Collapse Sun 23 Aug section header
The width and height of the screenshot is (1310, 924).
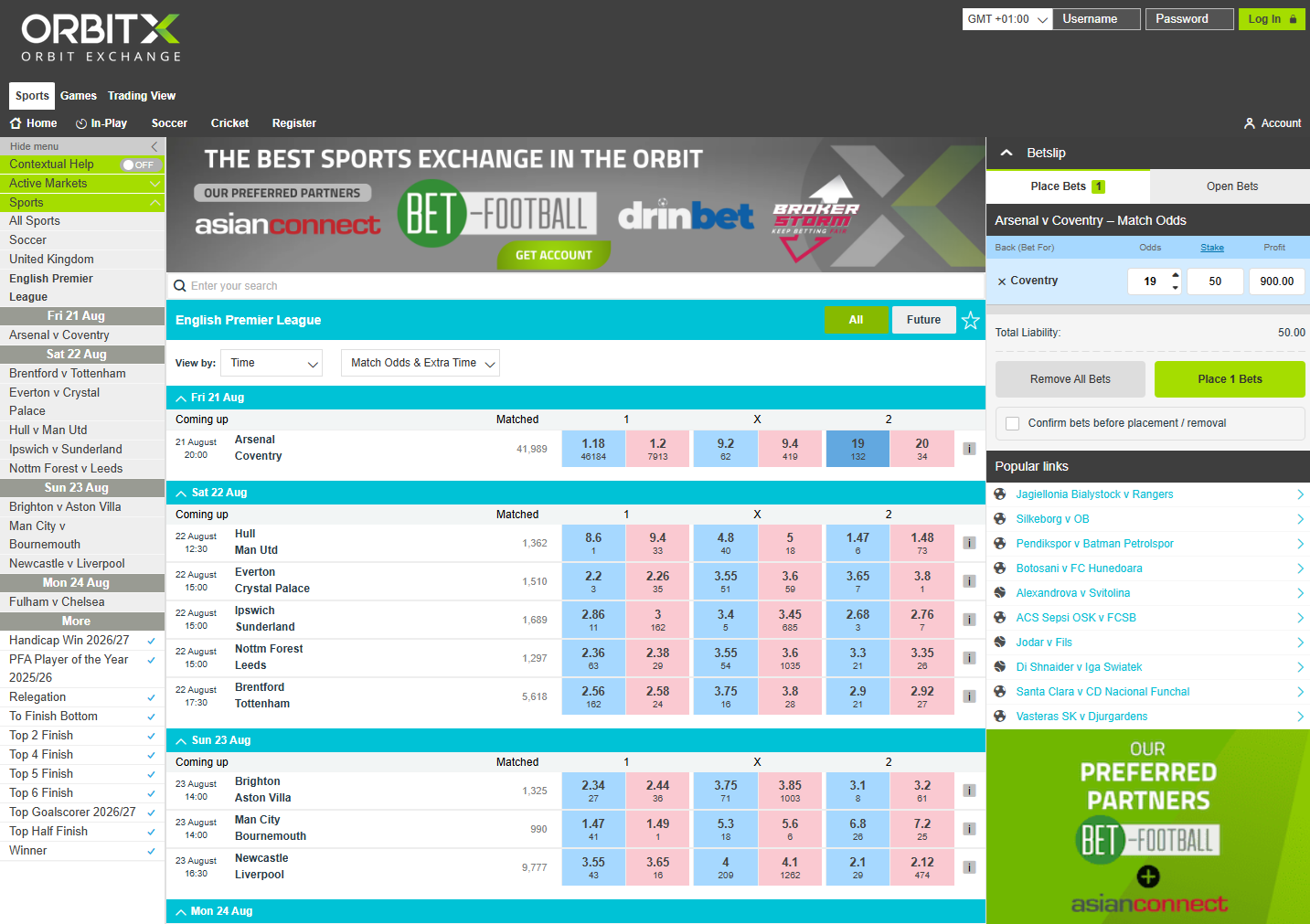(x=576, y=740)
